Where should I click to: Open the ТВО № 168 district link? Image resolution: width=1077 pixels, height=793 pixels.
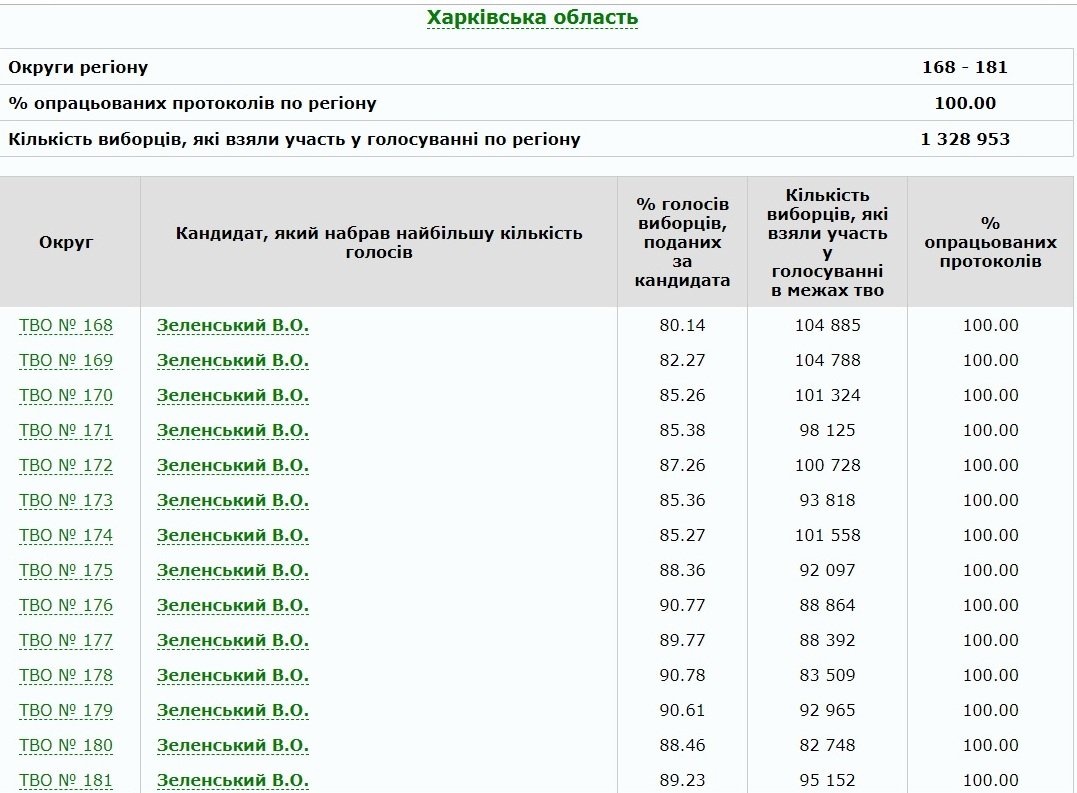(66, 326)
